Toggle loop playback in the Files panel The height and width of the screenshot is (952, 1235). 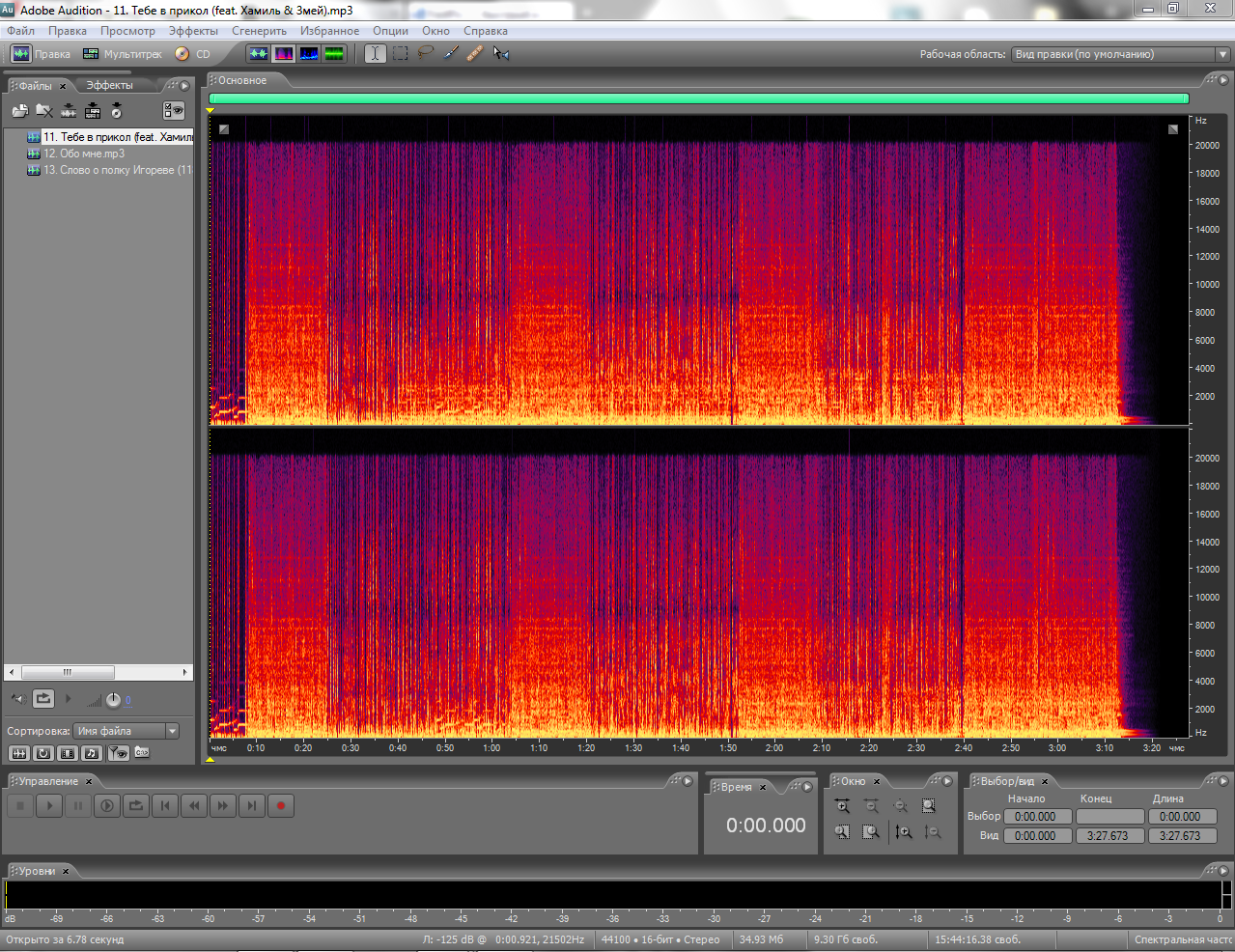43,698
